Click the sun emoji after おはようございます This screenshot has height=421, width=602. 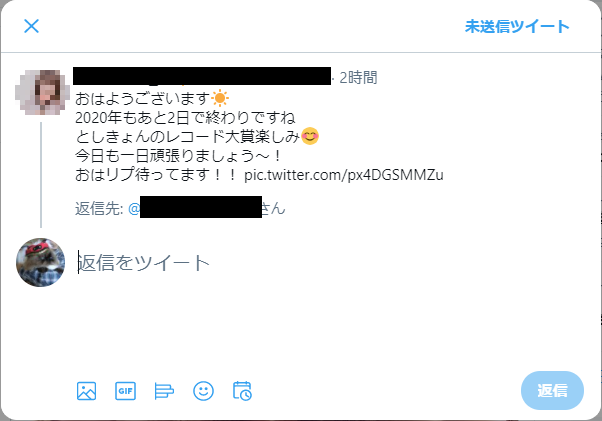click(220, 99)
